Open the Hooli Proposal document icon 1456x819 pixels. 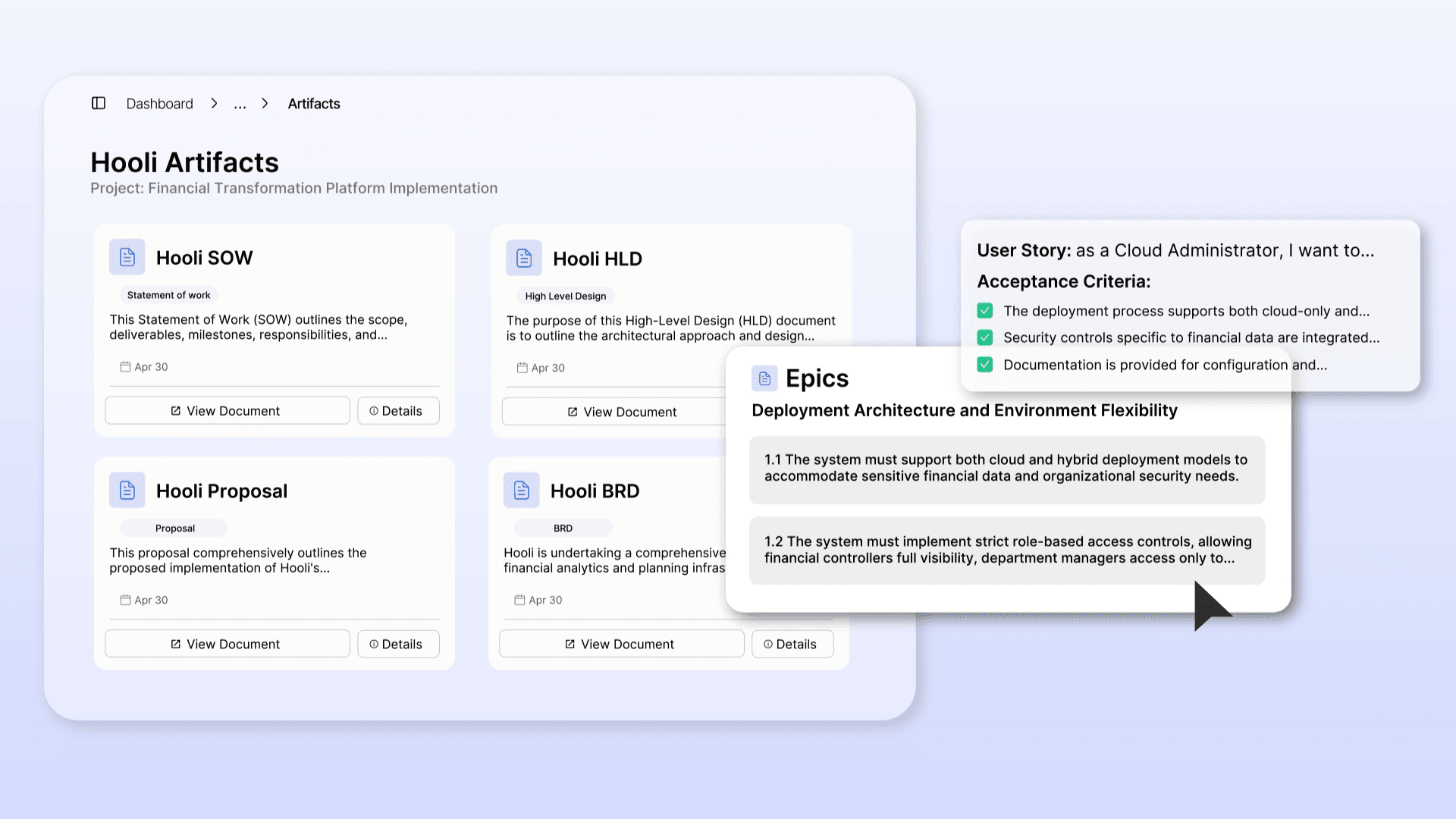coord(127,491)
